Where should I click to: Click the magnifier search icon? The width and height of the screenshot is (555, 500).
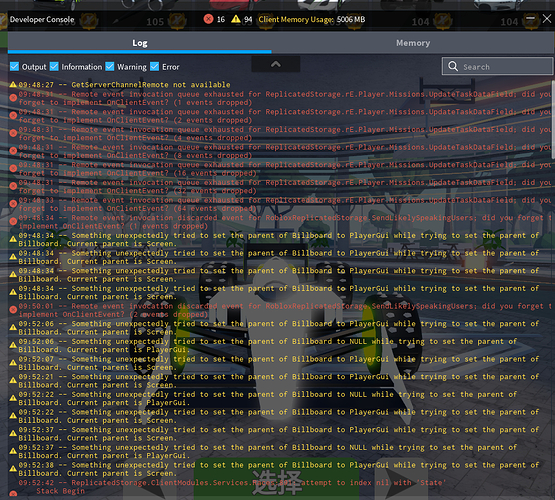(x=453, y=66)
